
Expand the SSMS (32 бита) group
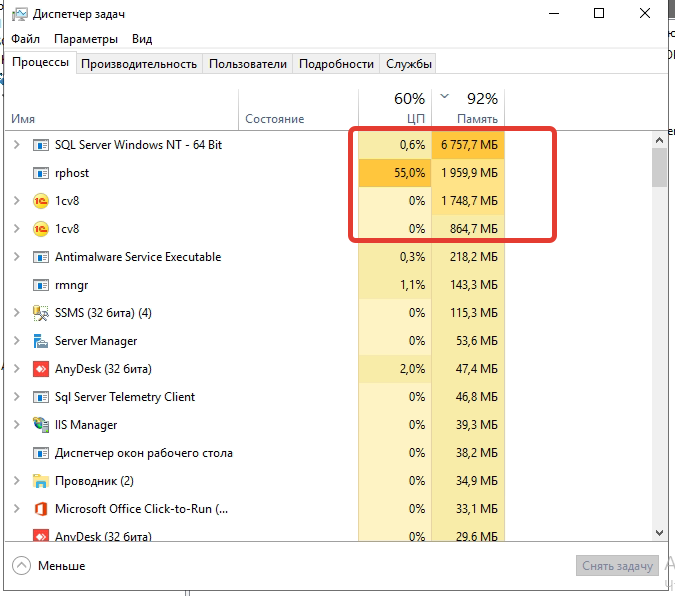[16, 313]
